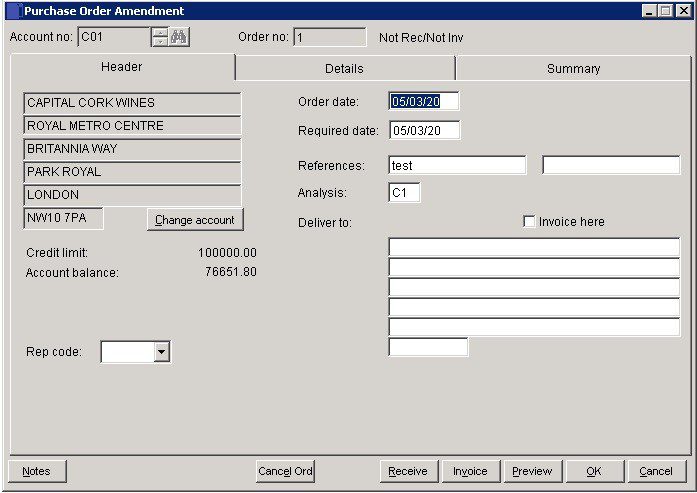Image resolution: width=697 pixels, height=493 pixels.
Task: Minimize the Purchase Order Amendment window
Action: [x=649, y=11]
